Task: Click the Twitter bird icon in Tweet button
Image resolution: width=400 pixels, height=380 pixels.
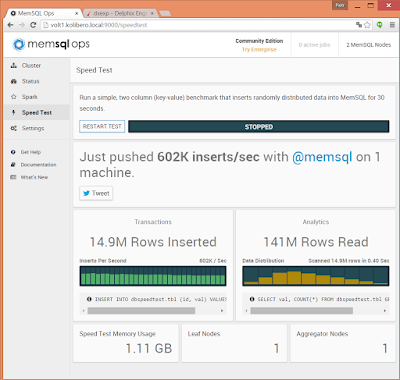Action: pyautogui.click(x=86, y=193)
